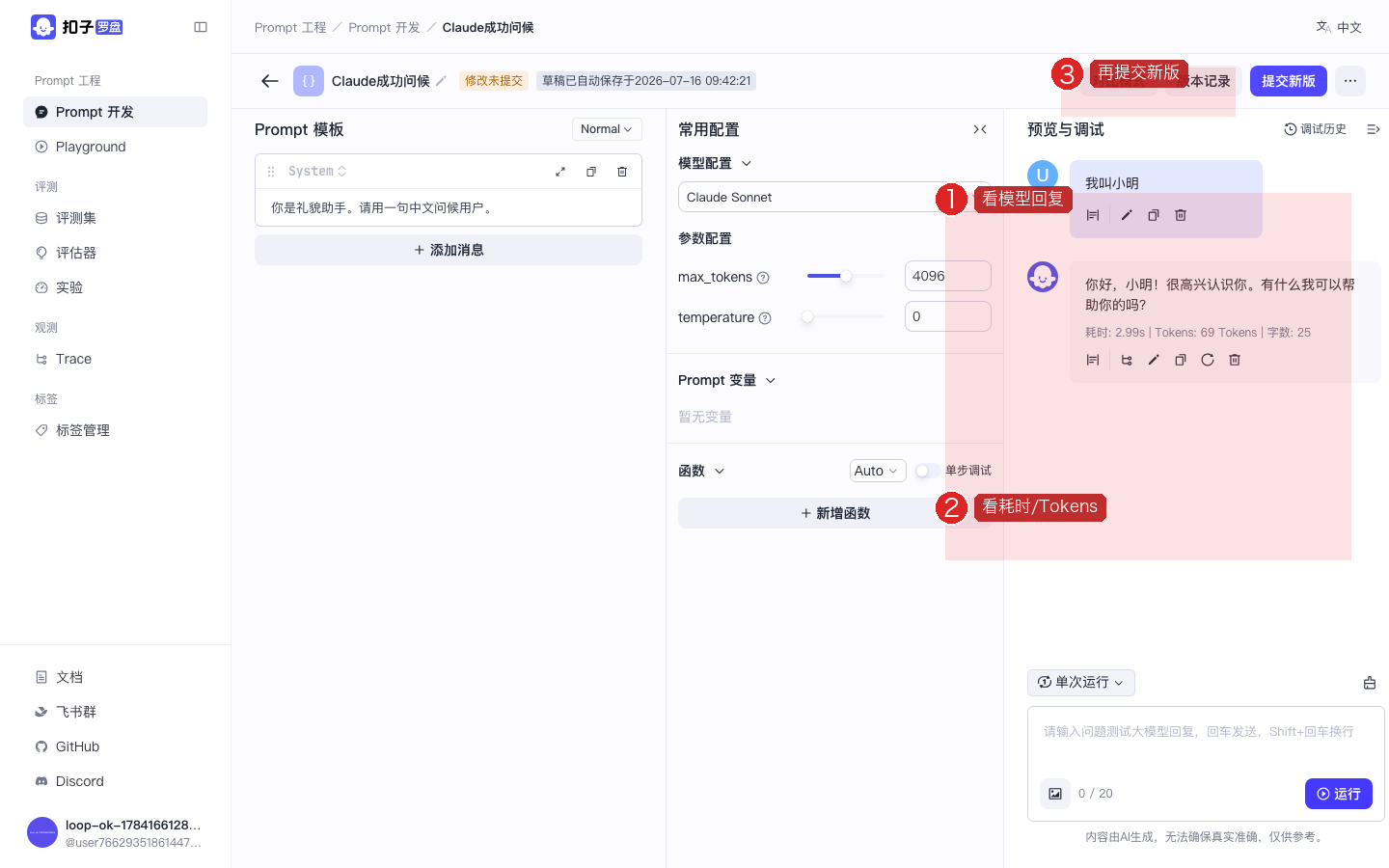Screen dimensions: 1389x868
Task: Open 评估器 in the sidebar
Action: pyautogui.click(x=115, y=253)
